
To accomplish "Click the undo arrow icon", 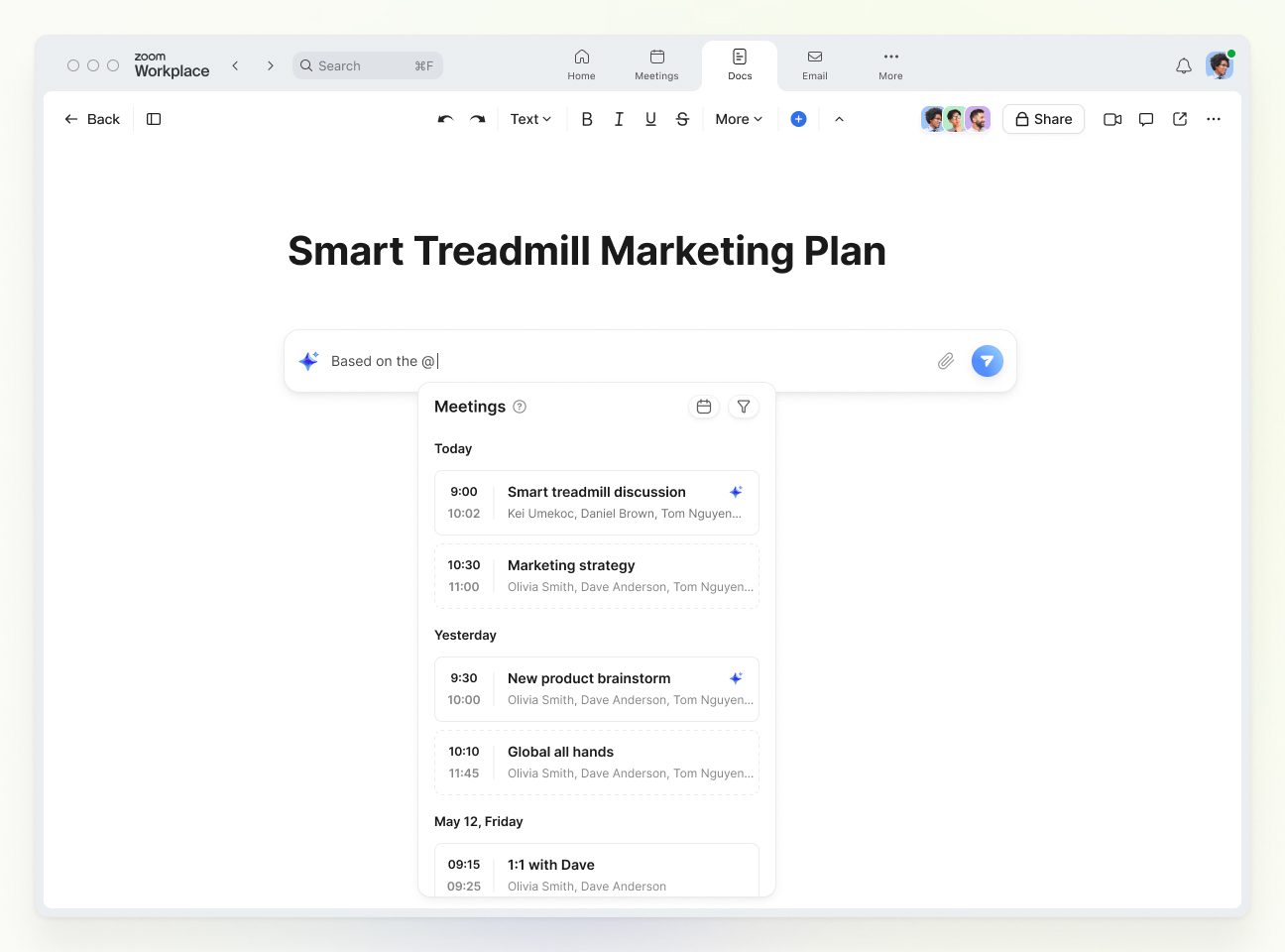I will click(x=445, y=119).
